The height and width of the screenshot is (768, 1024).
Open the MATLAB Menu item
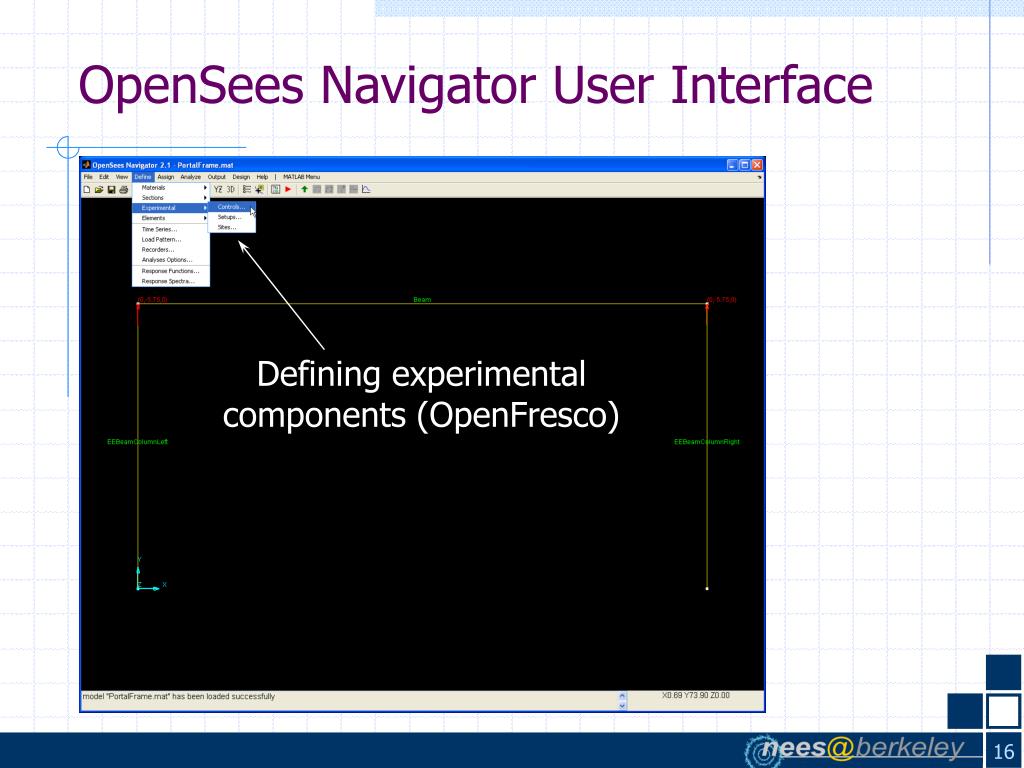pos(302,177)
